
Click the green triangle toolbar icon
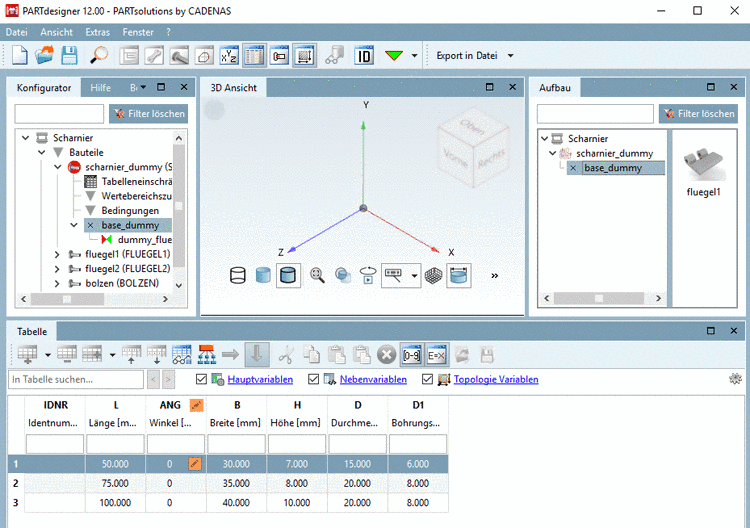[x=394, y=56]
